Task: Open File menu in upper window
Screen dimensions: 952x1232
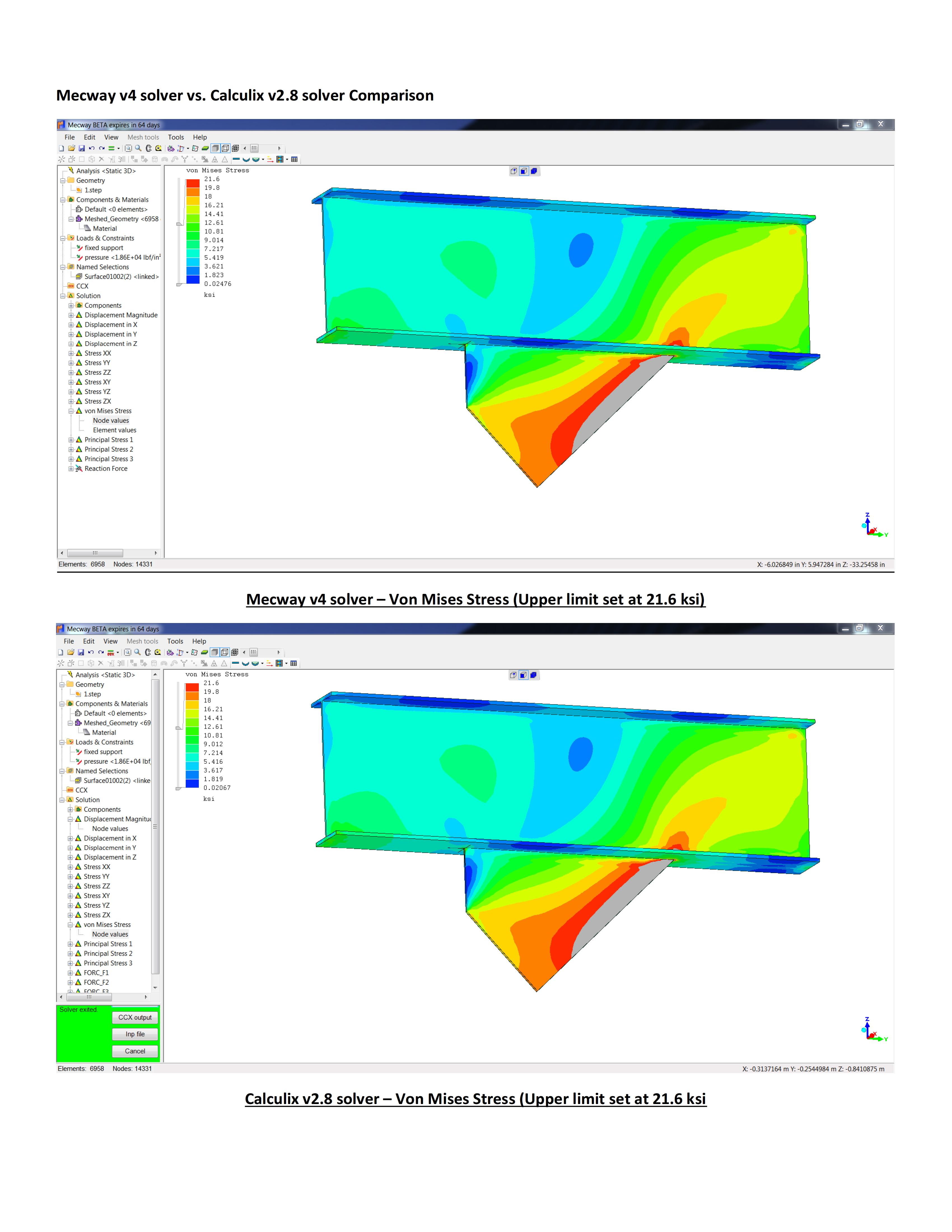Action: 69,137
